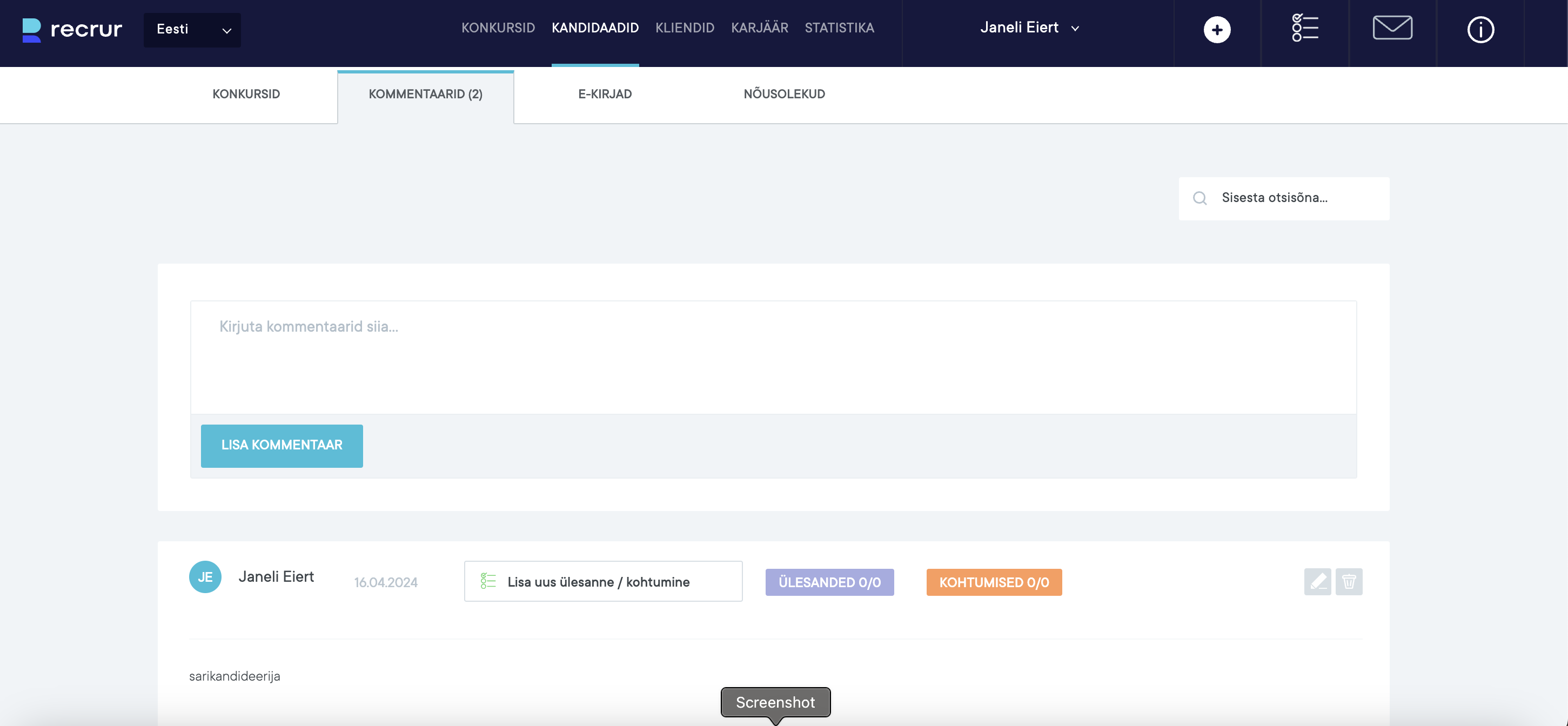Screen dimensions: 1568x726
Task: Click the plus add-new icon in header
Action: pyautogui.click(x=1216, y=30)
